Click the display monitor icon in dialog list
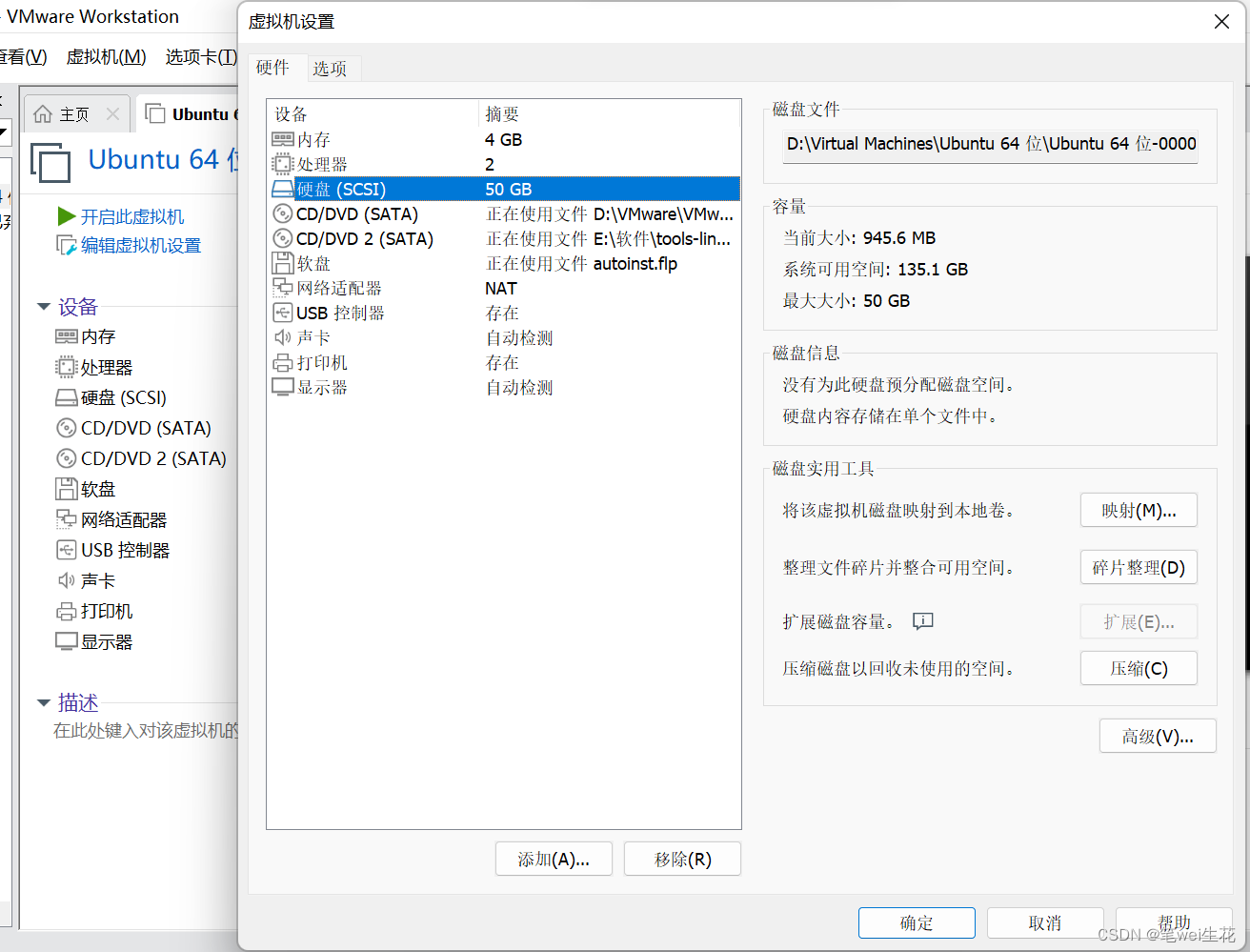Screen dimensions: 1250x952 coord(282,387)
